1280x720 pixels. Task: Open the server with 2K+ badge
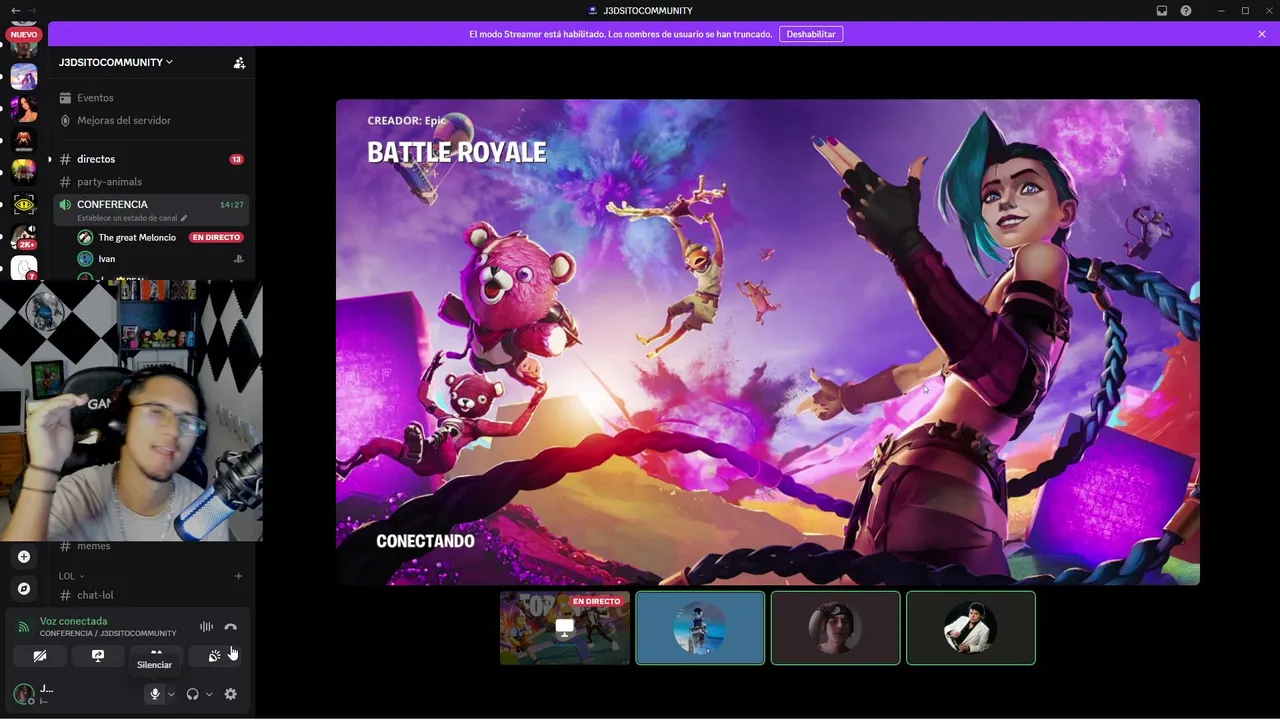(x=24, y=237)
